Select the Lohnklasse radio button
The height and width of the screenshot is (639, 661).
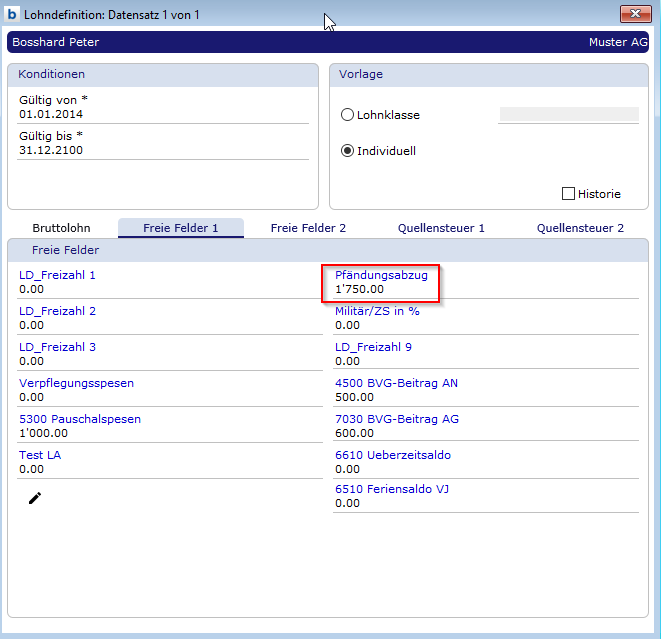click(348, 115)
